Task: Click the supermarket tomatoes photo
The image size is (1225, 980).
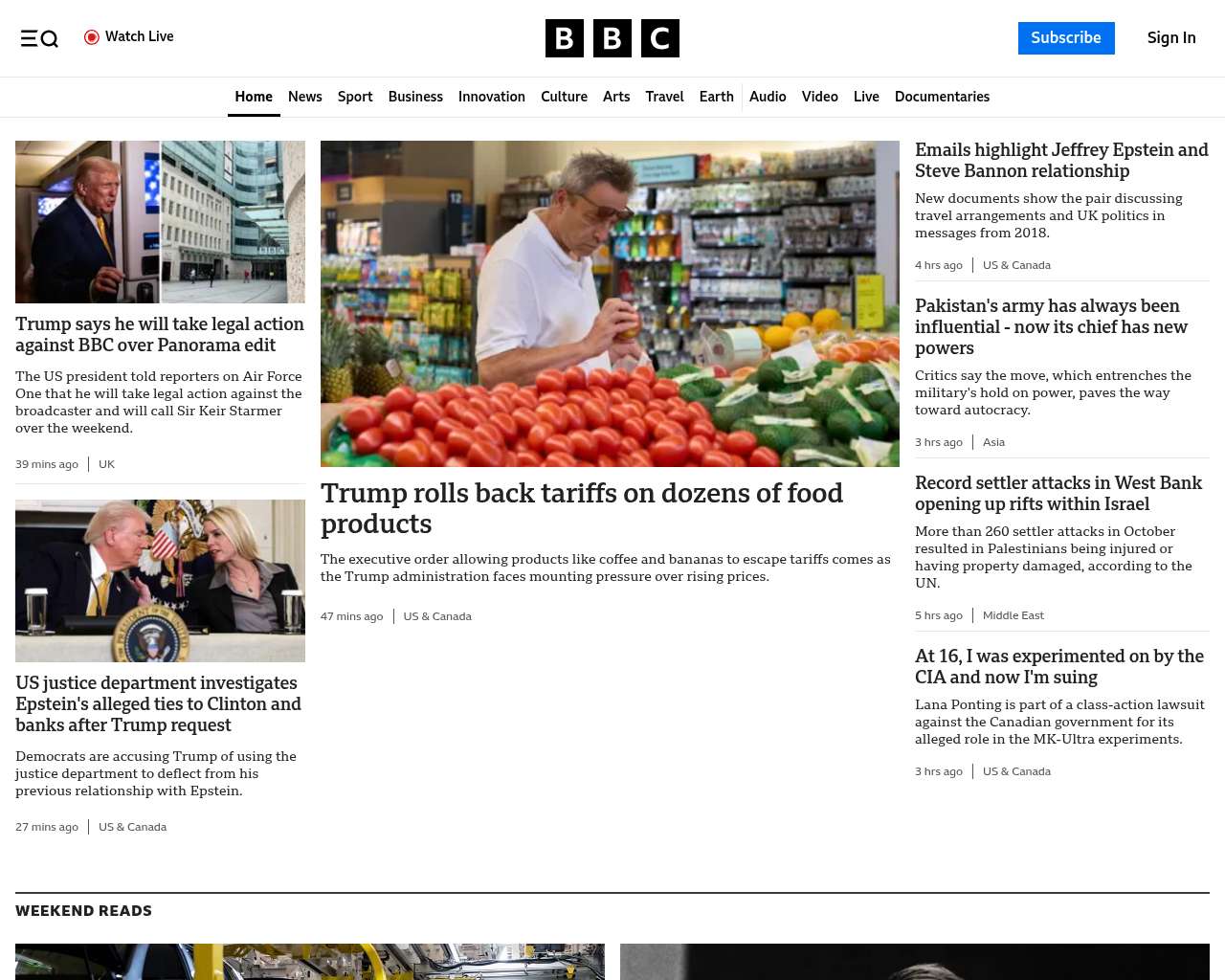Action: pos(610,303)
